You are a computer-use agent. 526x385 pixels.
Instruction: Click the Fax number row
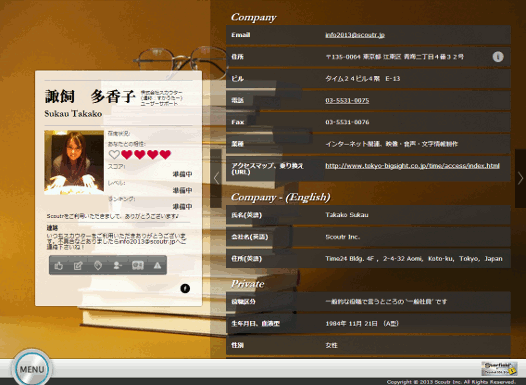368,122
